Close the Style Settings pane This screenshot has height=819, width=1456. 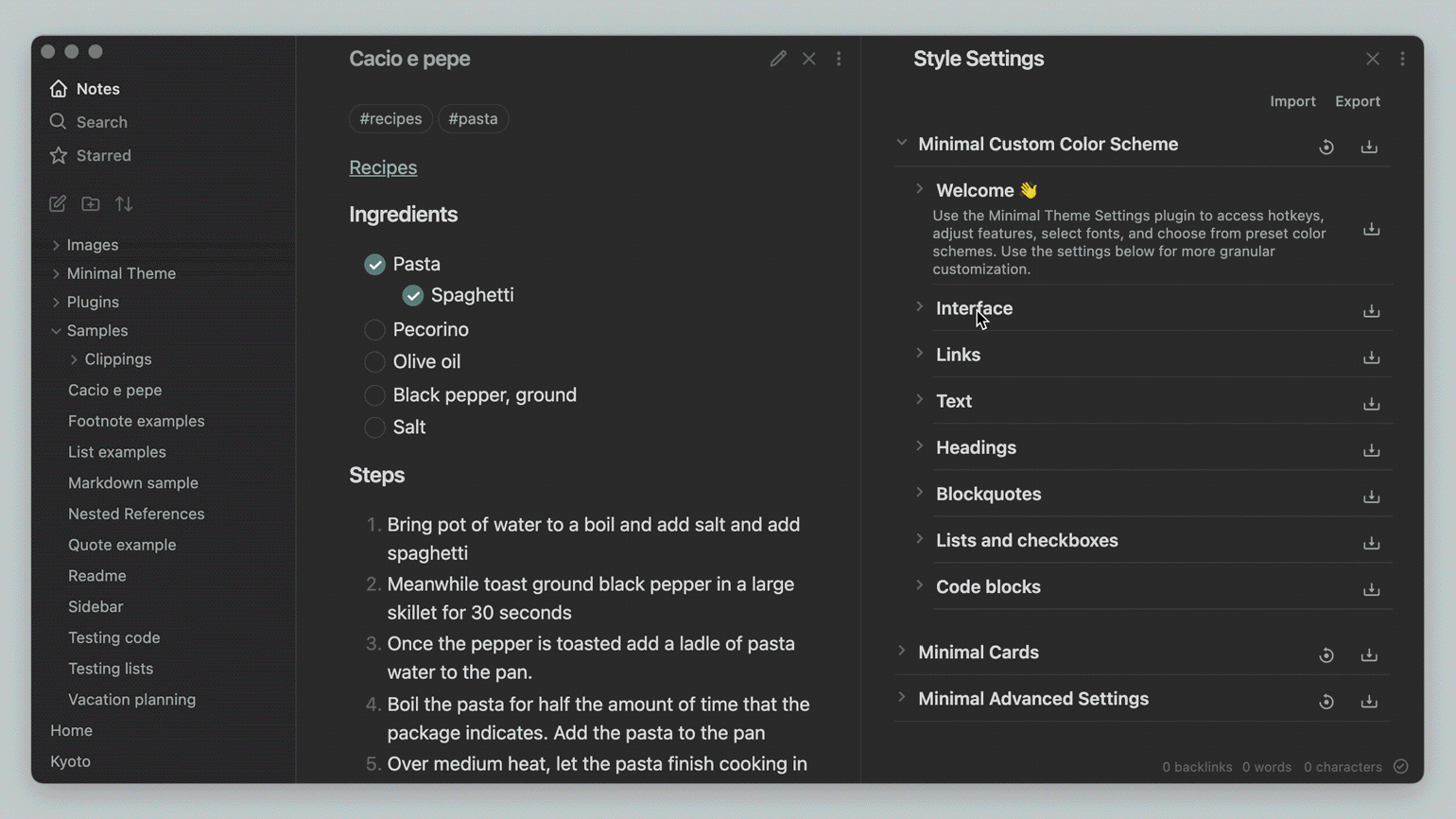[1373, 59]
